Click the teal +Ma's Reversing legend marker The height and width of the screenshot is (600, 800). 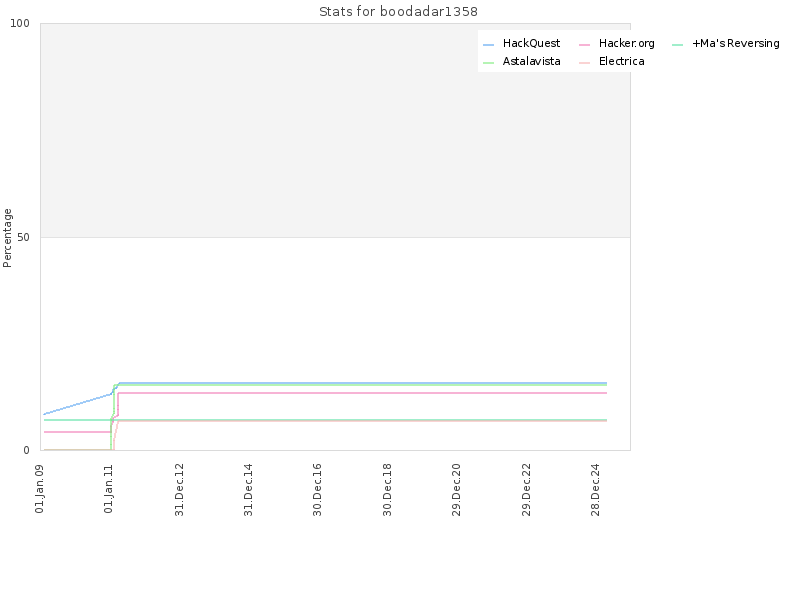(x=678, y=45)
